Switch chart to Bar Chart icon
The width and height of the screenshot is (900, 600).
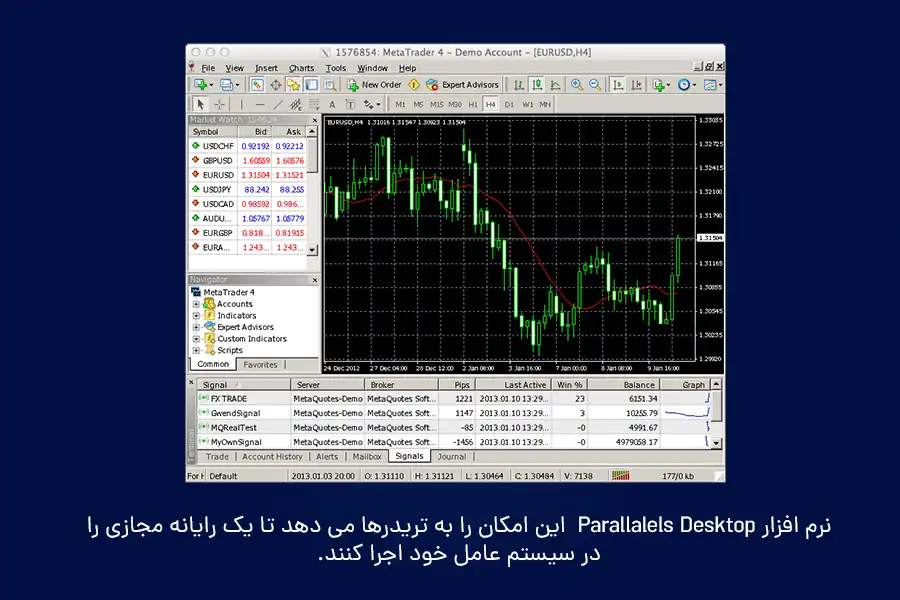click(x=519, y=85)
